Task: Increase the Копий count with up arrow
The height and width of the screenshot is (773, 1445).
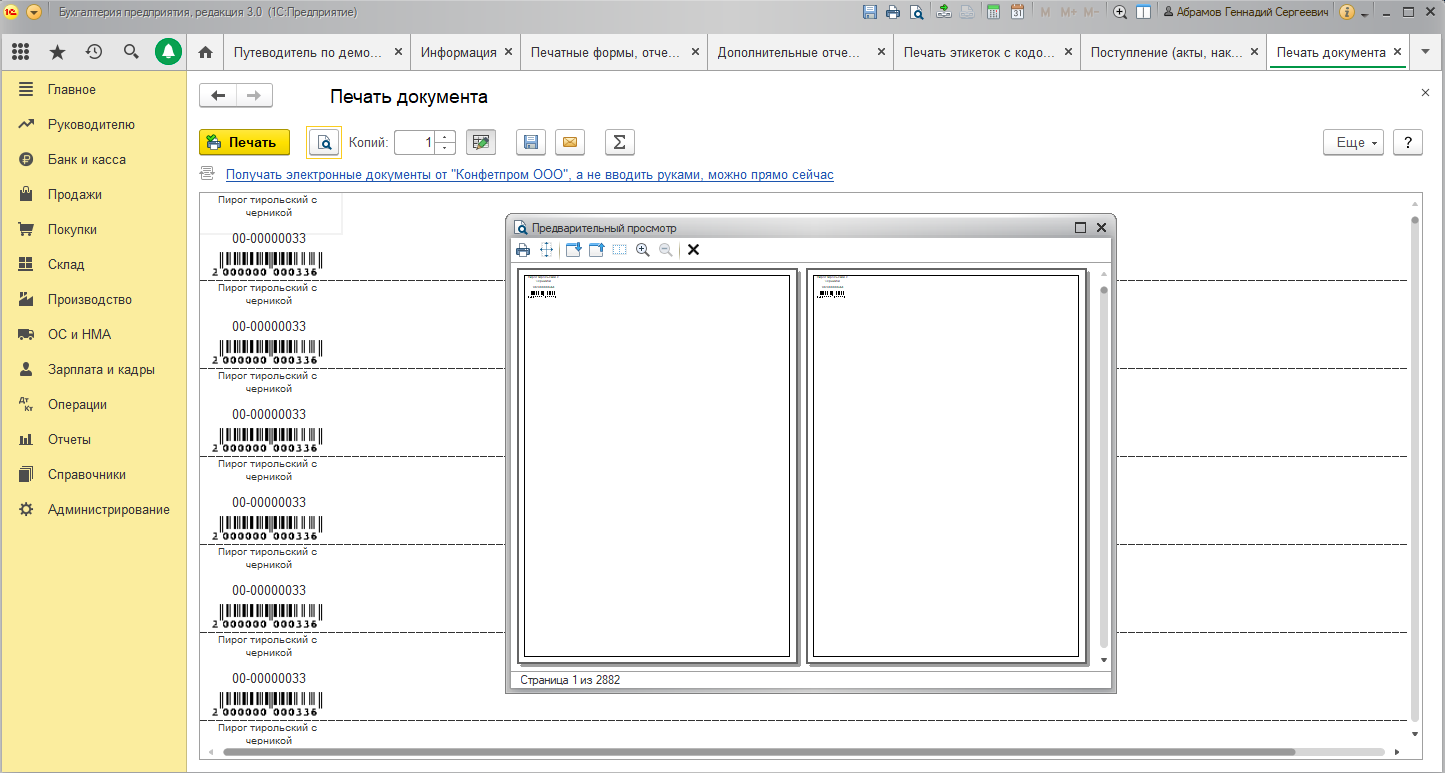Action: click(x=445, y=136)
